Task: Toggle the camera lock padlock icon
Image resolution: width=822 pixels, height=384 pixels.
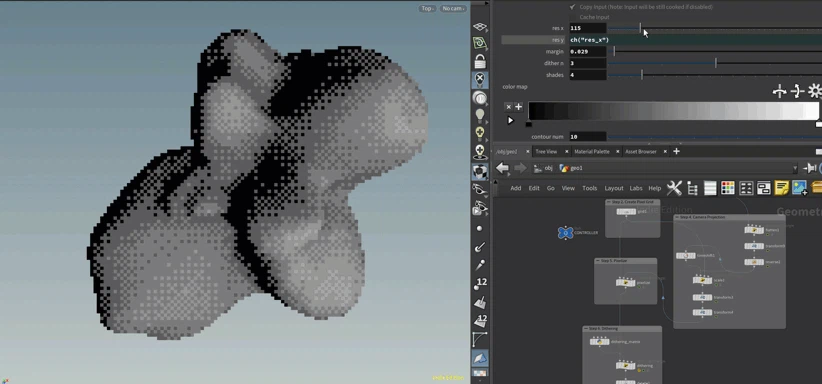Action: pyautogui.click(x=480, y=61)
